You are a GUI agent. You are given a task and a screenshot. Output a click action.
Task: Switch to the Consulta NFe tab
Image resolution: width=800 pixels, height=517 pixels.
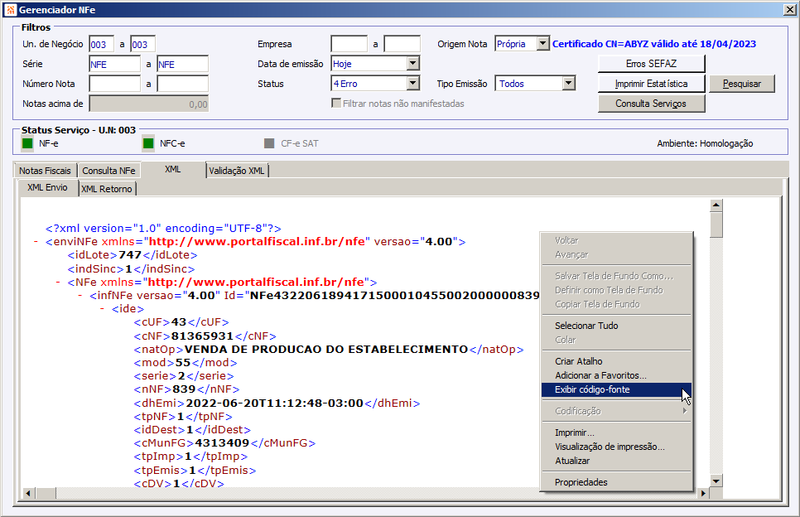coord(109,170)
